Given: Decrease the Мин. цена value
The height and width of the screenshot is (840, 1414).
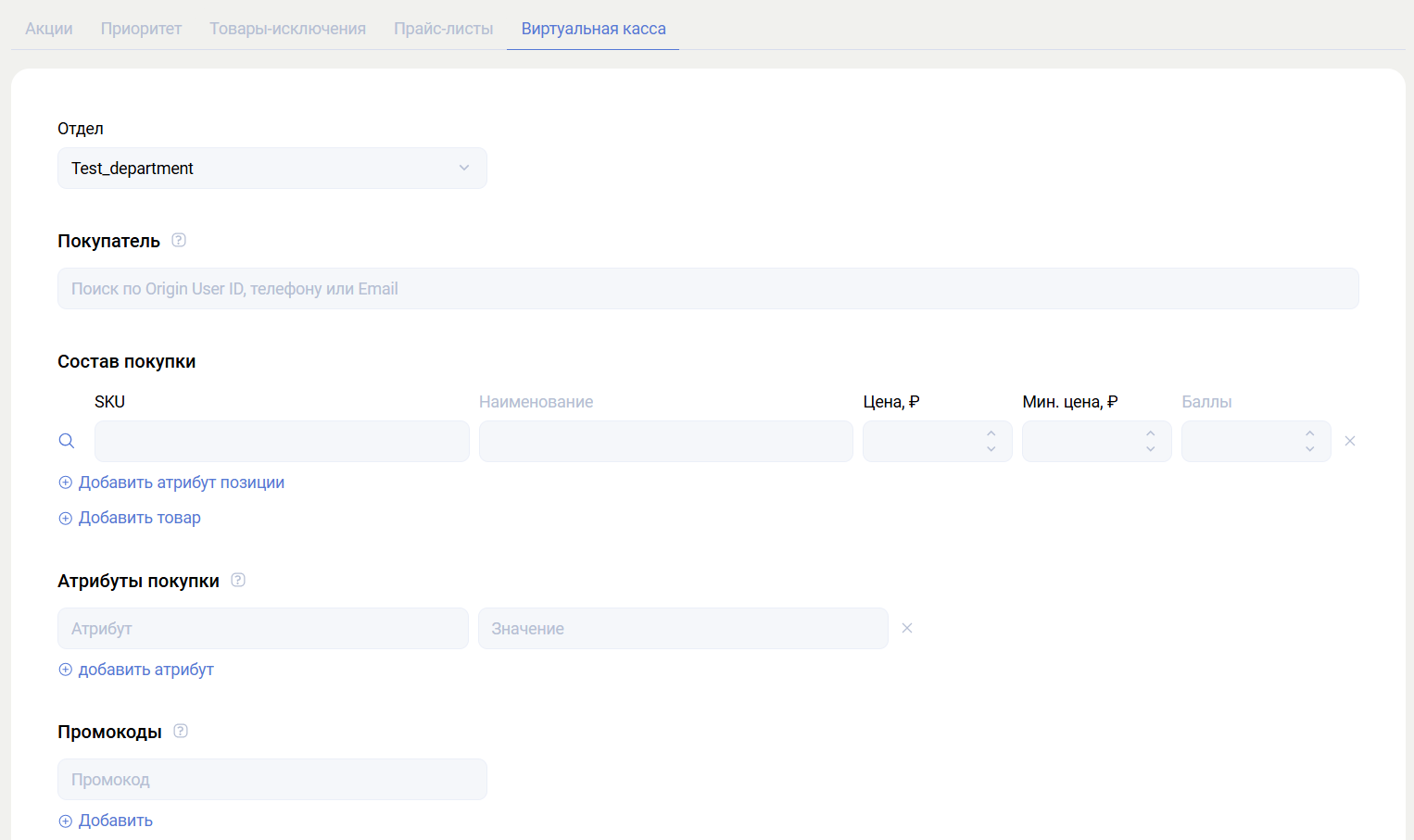Looking at the screenshot, I should point(1150,449).
